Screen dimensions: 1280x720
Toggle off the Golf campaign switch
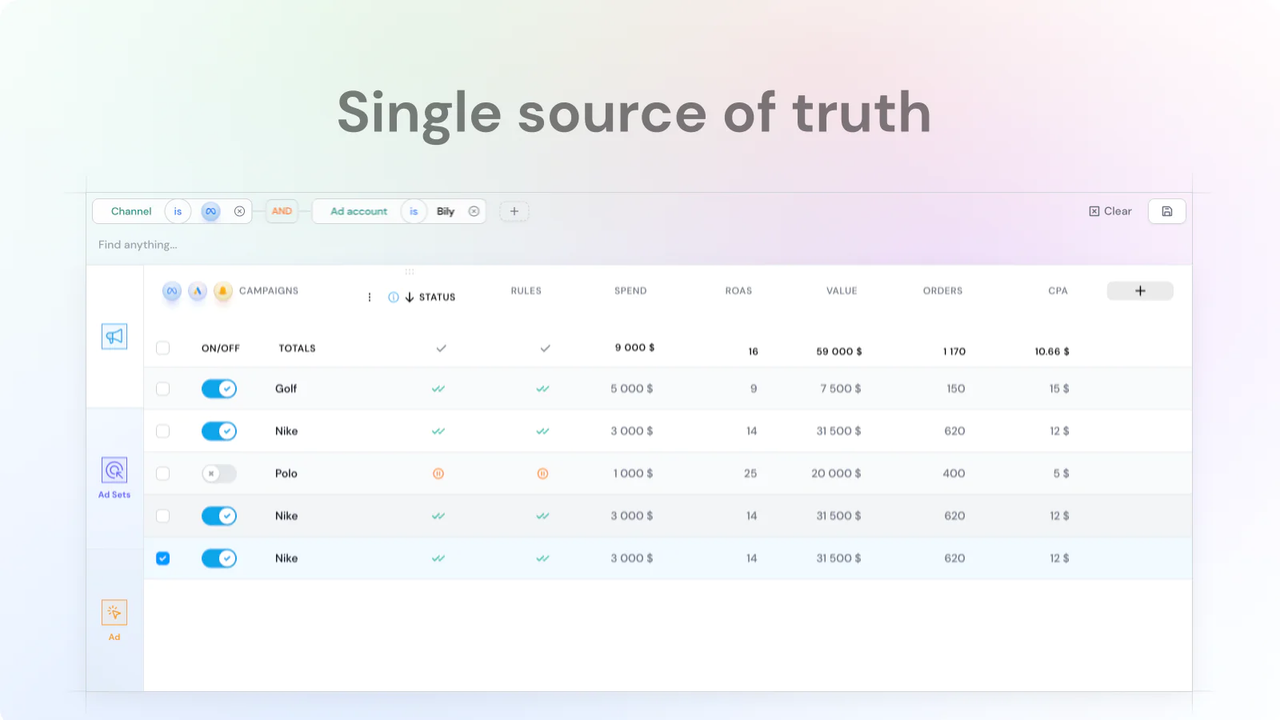tap(219, 389)
